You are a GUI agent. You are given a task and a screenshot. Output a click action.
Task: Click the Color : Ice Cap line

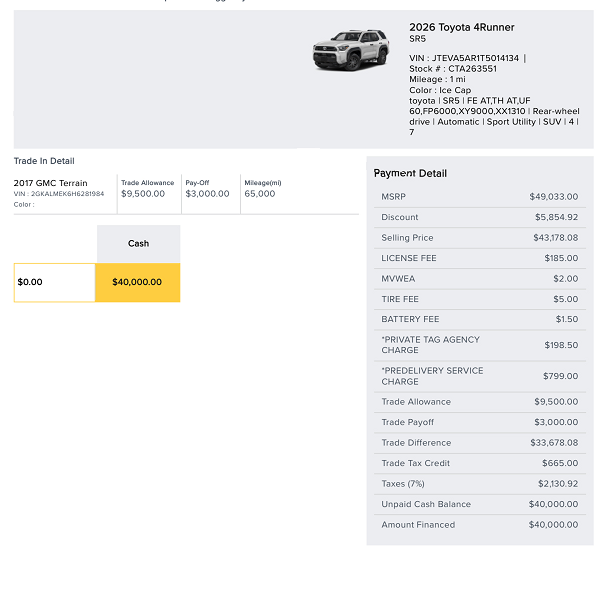pyautogui.click(x=440, y=90)
